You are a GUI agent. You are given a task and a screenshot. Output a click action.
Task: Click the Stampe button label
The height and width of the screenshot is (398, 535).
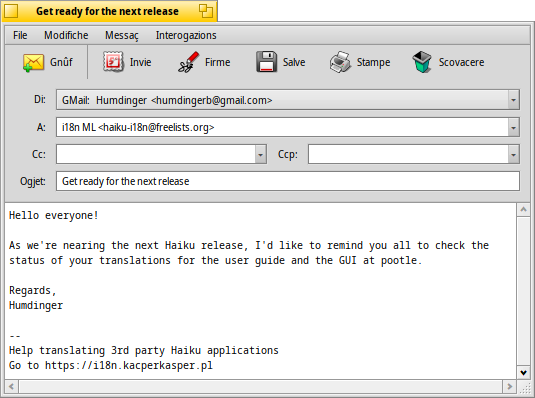tap(373, 62)
